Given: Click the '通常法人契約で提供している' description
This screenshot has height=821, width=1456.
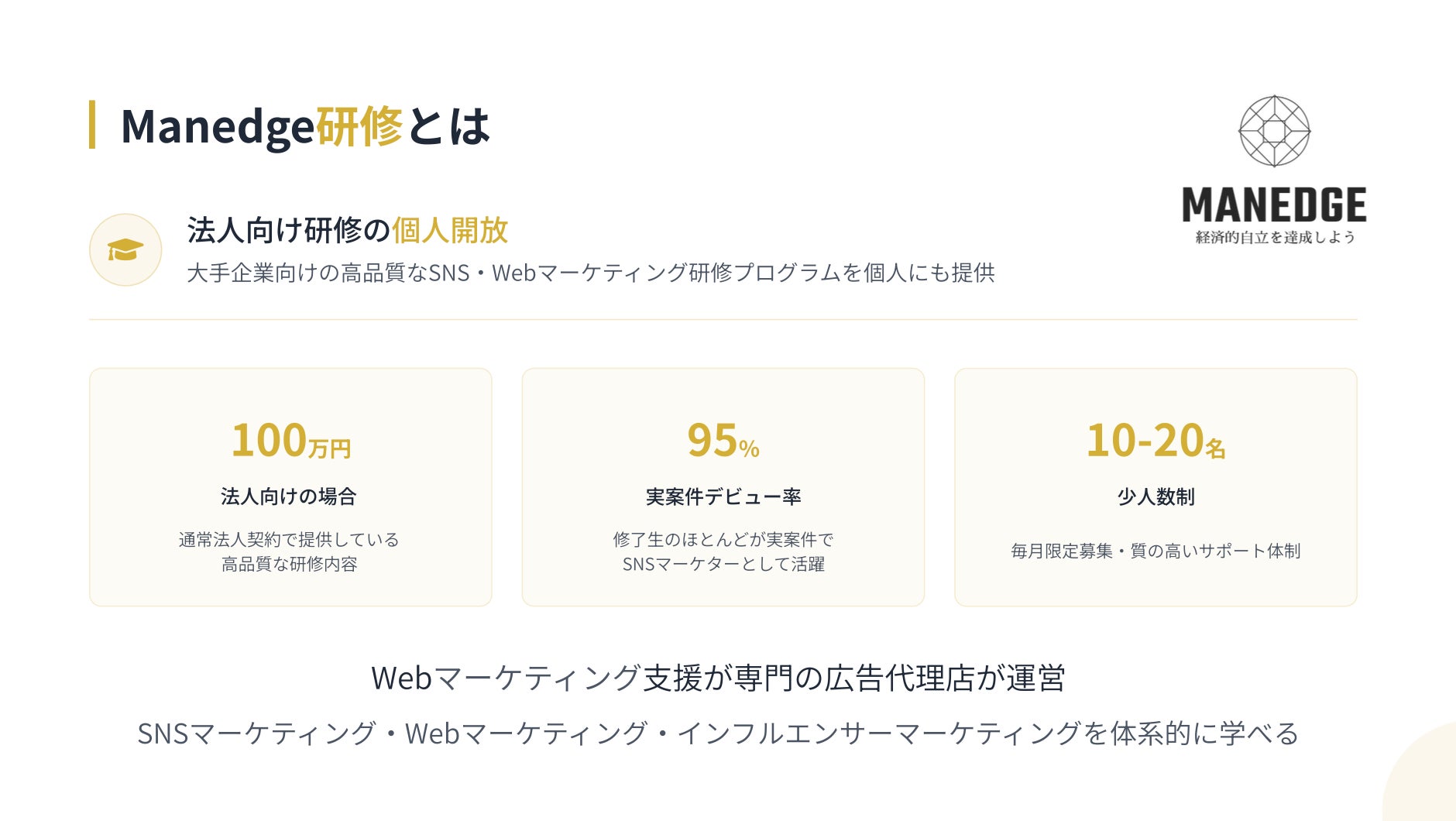Looking at the screenshot, I should click(289, 540).
